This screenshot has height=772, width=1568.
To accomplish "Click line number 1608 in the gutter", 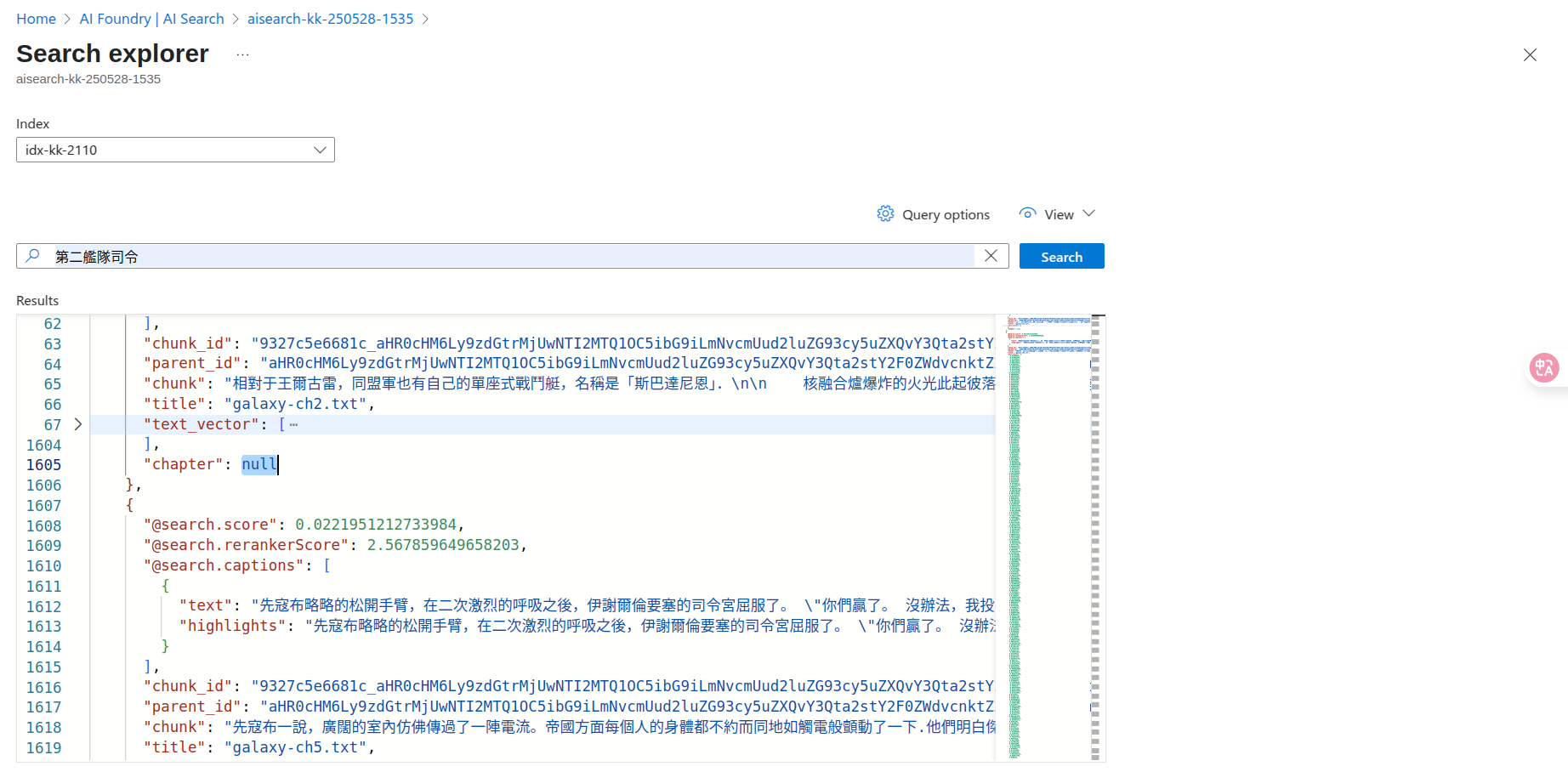I will click(x=43, y=525).
